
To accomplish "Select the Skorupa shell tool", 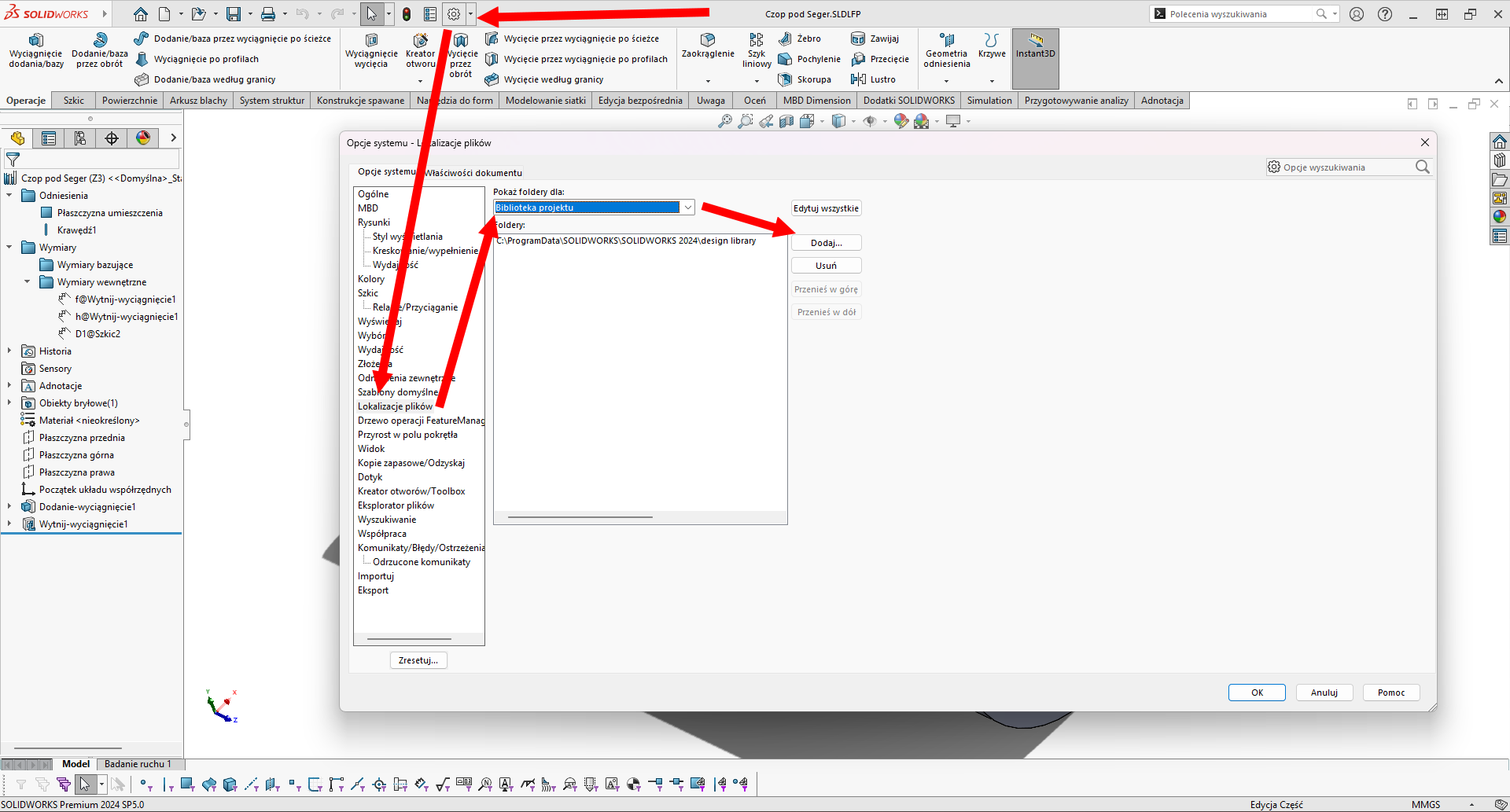I will 805,79.
